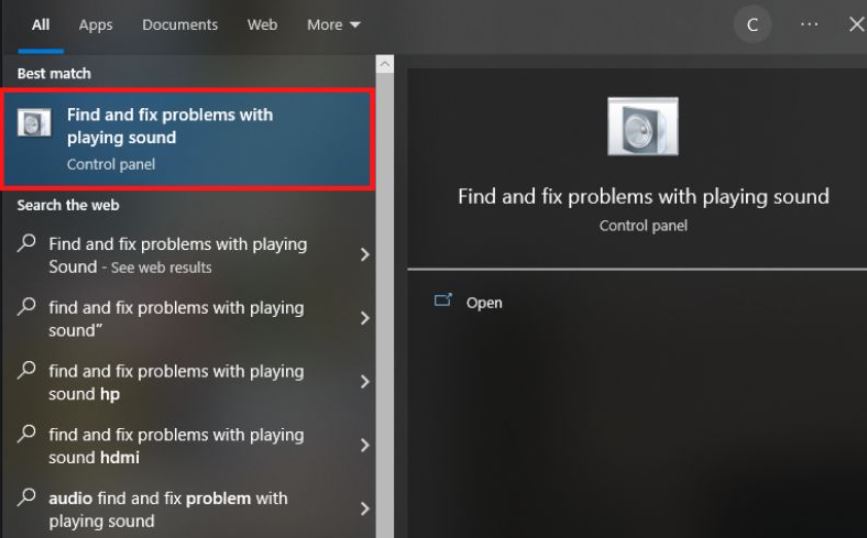Click the Open window icon
Image resolution: width=867 pixels, height=538 pixels.
click(x=443, y=300)
